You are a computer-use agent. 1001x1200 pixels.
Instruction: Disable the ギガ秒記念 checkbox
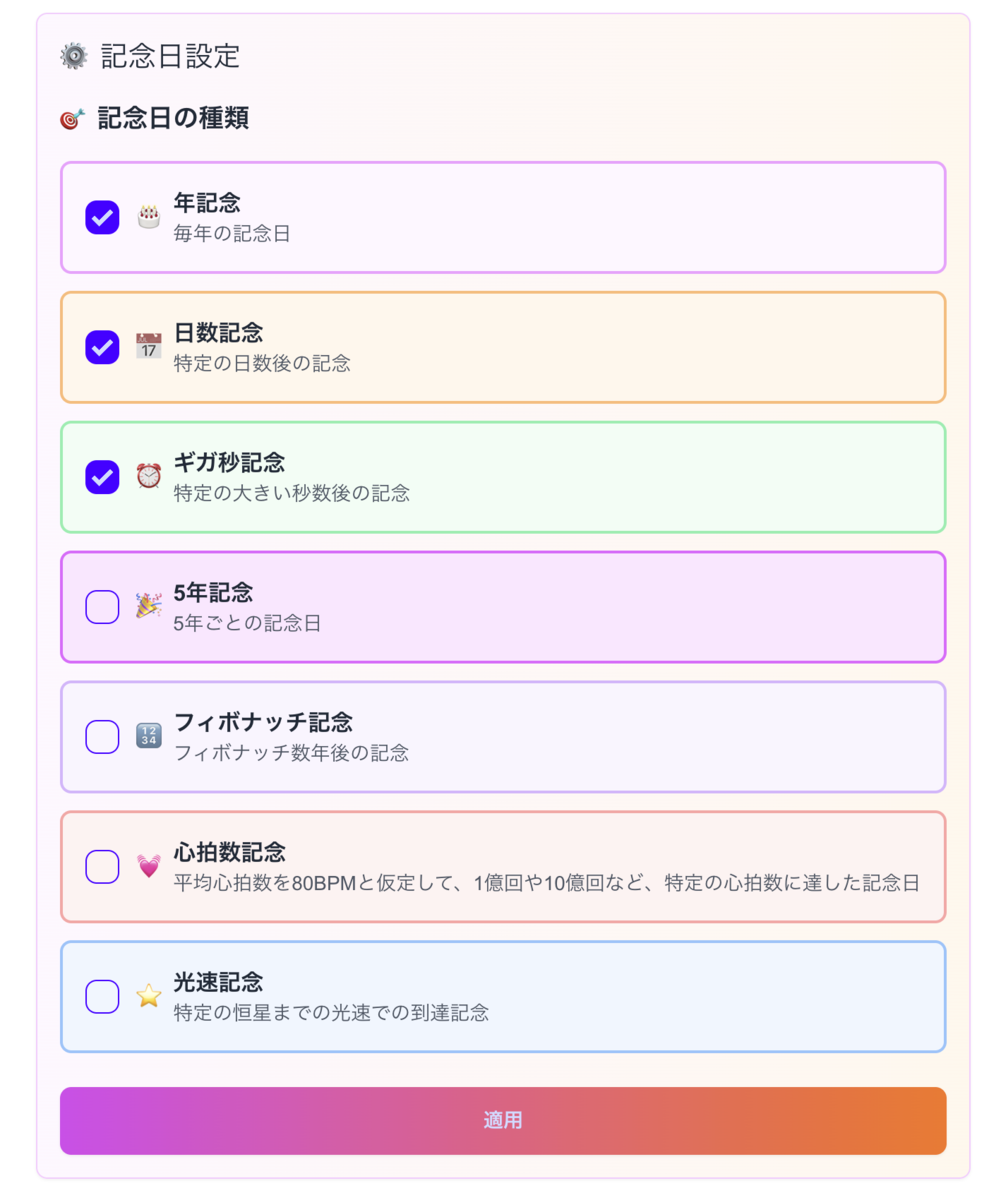click(x=102, y=477)
